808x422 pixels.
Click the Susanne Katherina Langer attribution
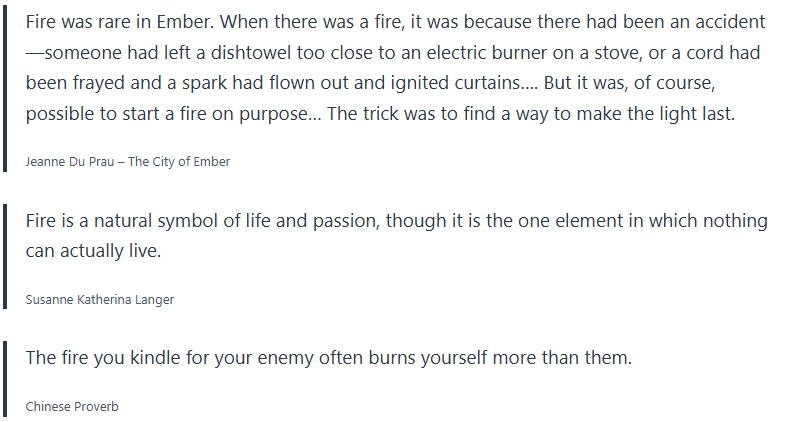100,299
